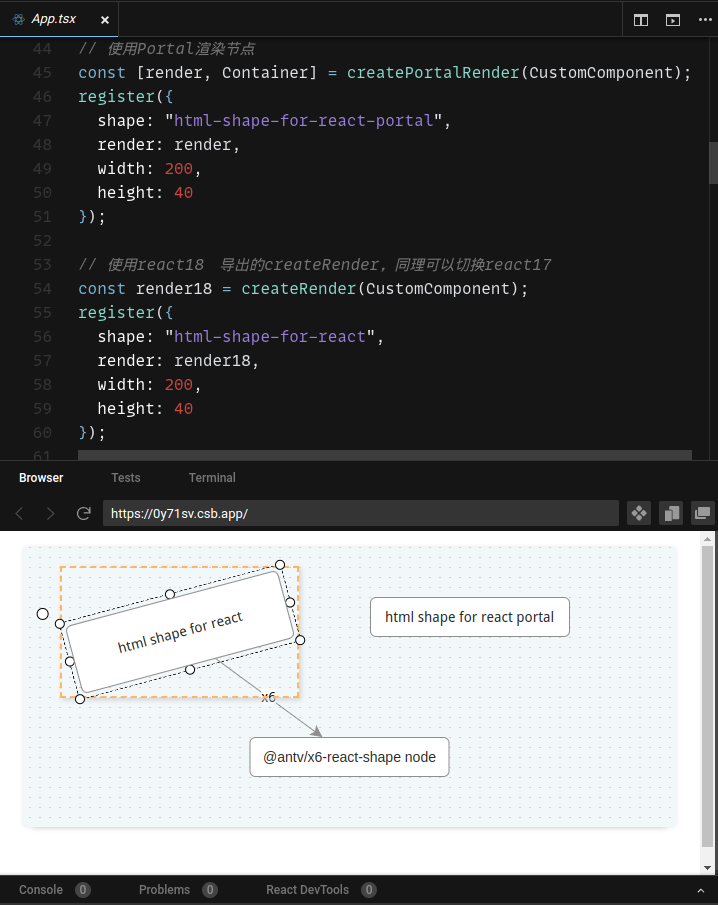
Task: Click the browser forward arrow
Action: [51, 513]
